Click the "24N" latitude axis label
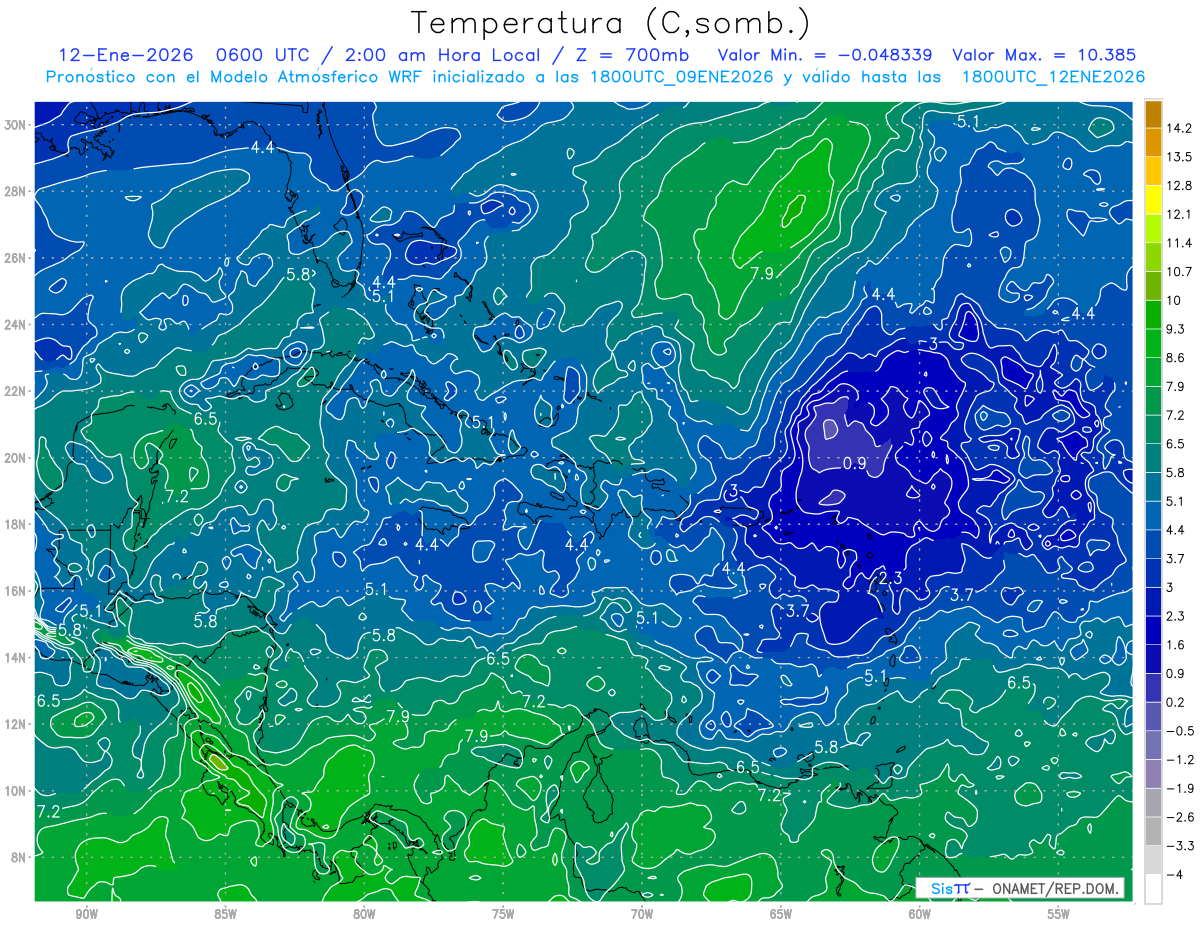Viewport: 1200px width, 927px height. point(17,325)
